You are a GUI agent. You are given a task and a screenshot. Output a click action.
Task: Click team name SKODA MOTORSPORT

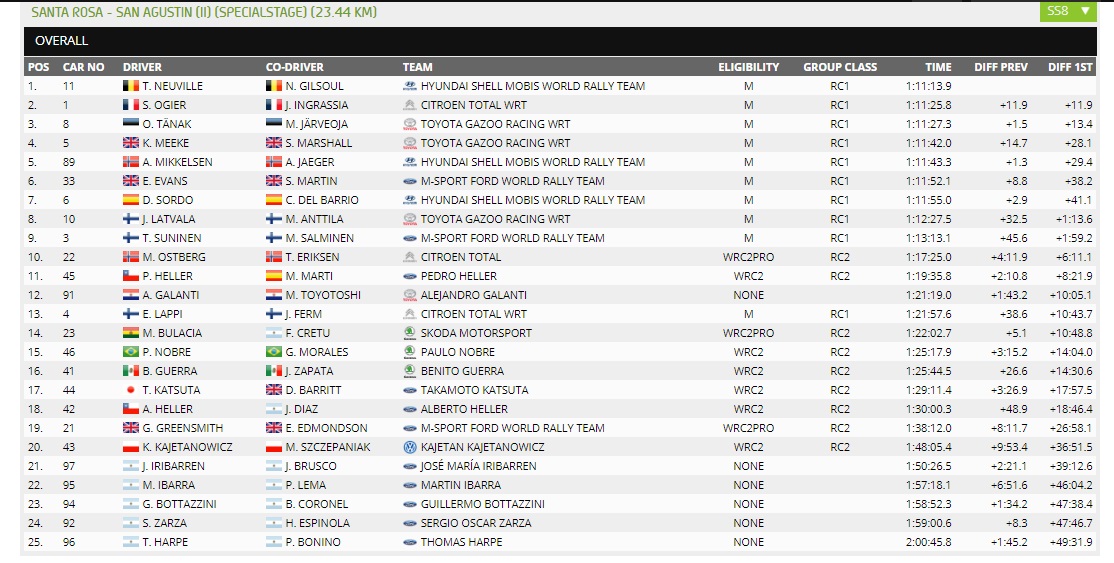click(x=476, y=333)
